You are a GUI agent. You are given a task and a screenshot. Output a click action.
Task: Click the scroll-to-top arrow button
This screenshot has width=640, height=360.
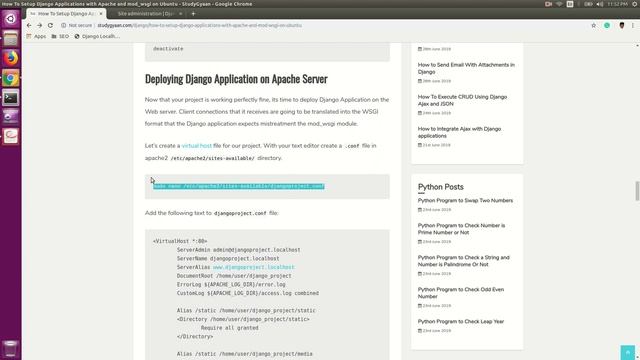(x=628, y=353)
